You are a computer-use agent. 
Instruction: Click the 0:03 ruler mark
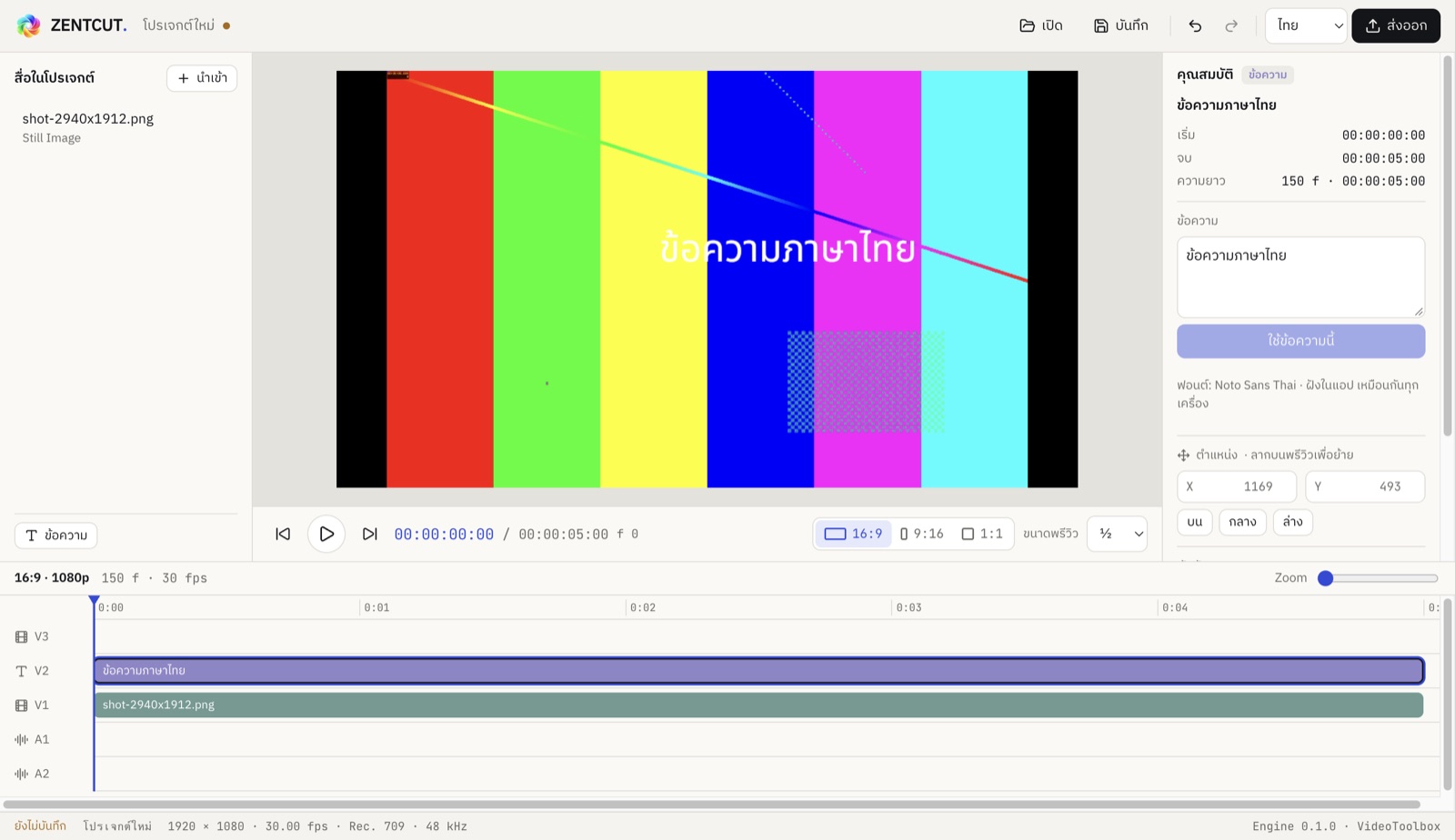[908, 607]
